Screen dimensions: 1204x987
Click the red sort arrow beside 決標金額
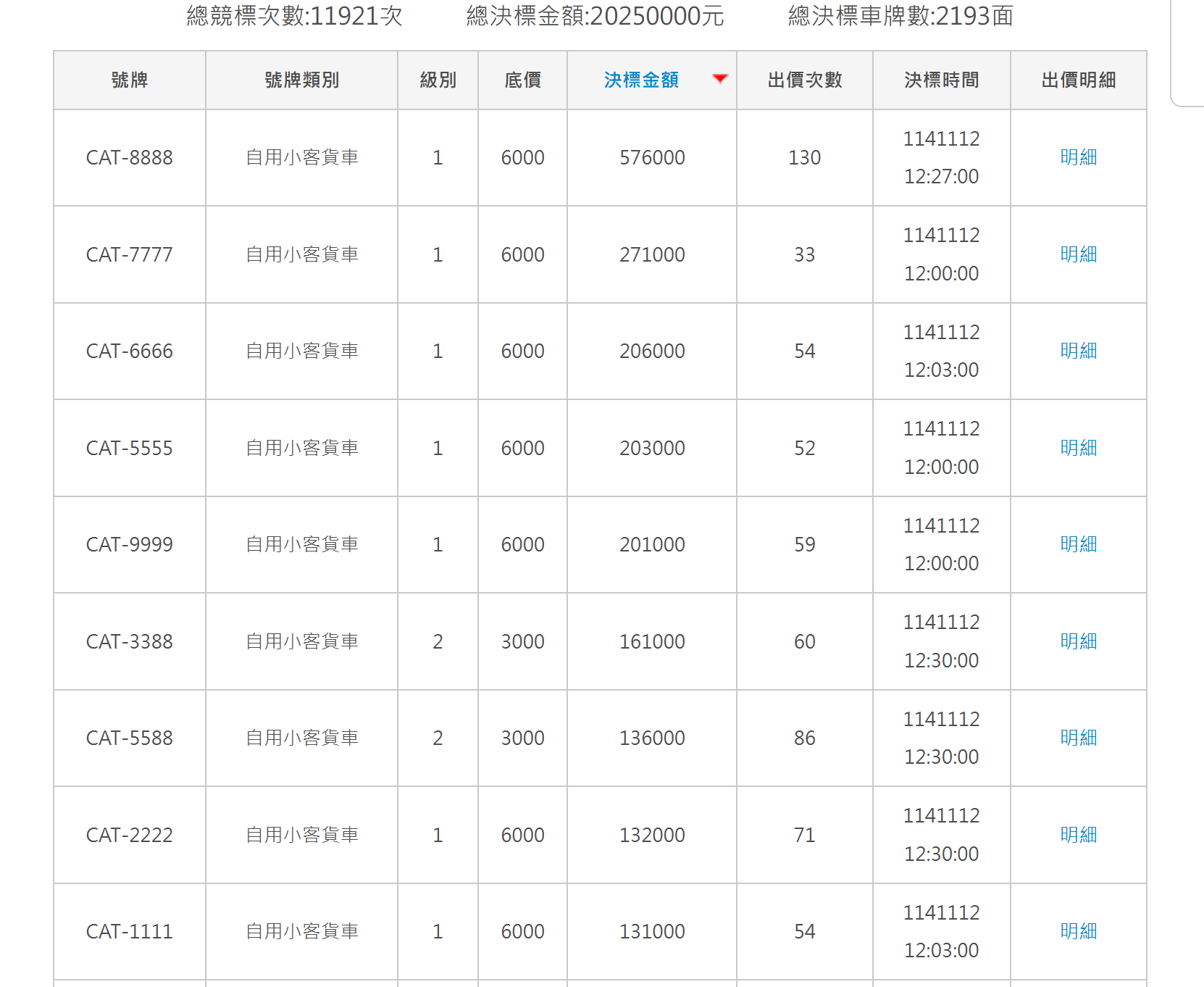coord(719,79)
